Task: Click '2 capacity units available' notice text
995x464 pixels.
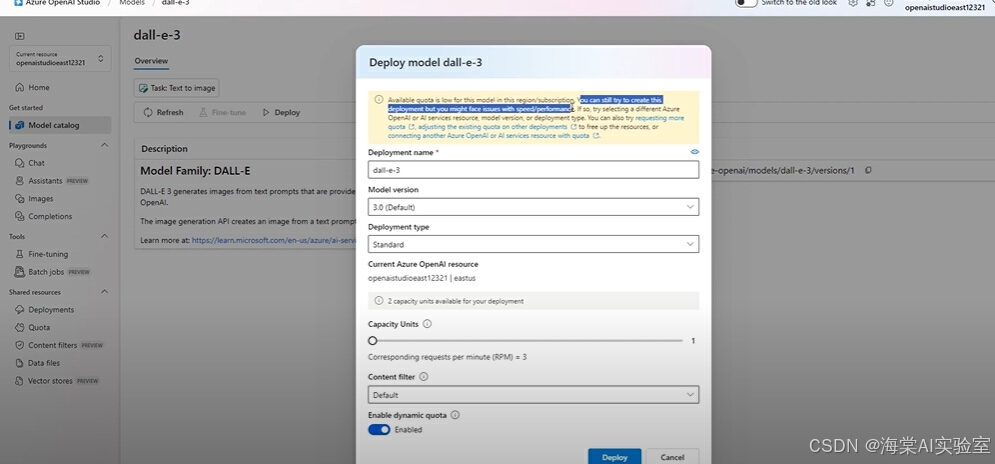Action: pos(454,301)
